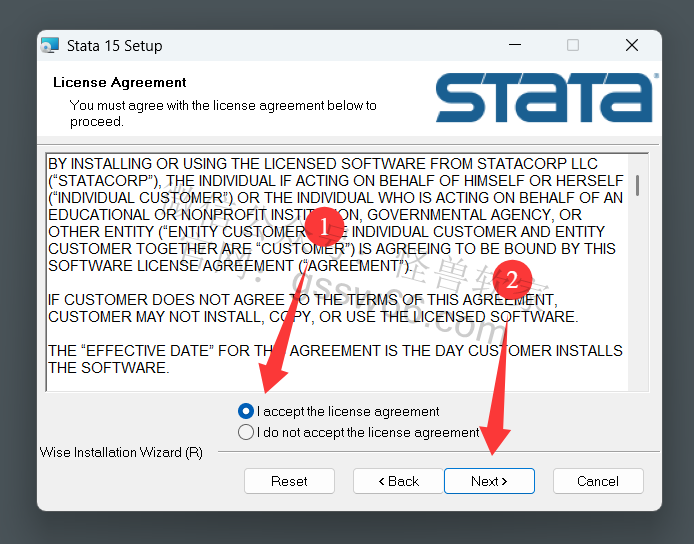Click the Stata setup title bar icon
This screenshot has height=544, width=694.
click(x=50, y=45)
